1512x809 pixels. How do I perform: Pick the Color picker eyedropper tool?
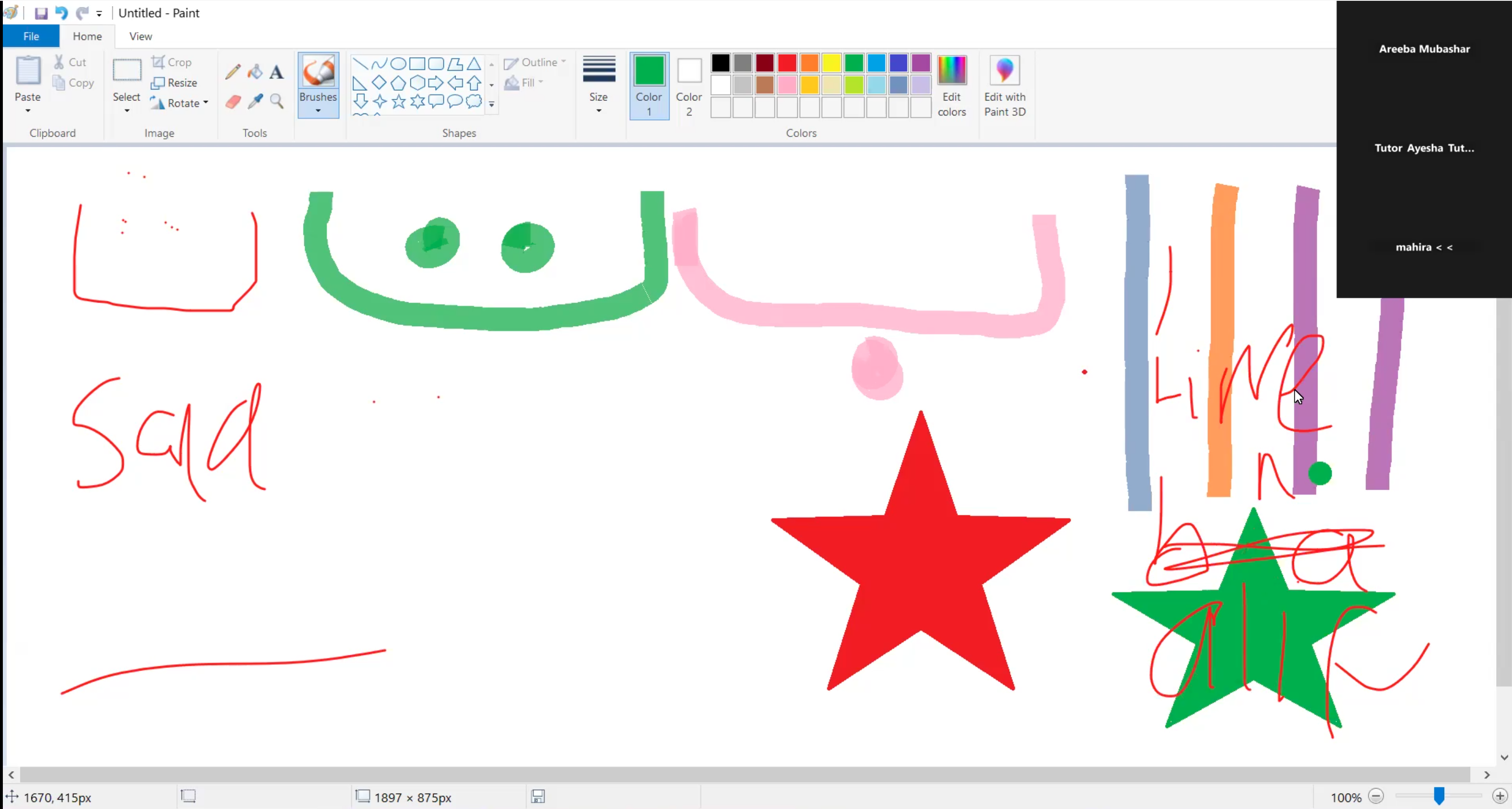point(255,102)
